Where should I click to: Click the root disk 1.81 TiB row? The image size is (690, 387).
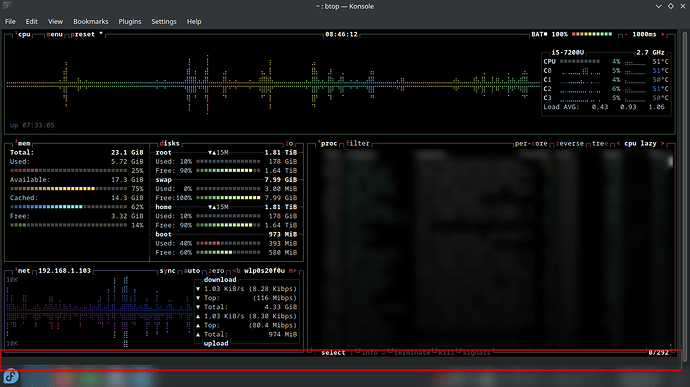[226, 152]
